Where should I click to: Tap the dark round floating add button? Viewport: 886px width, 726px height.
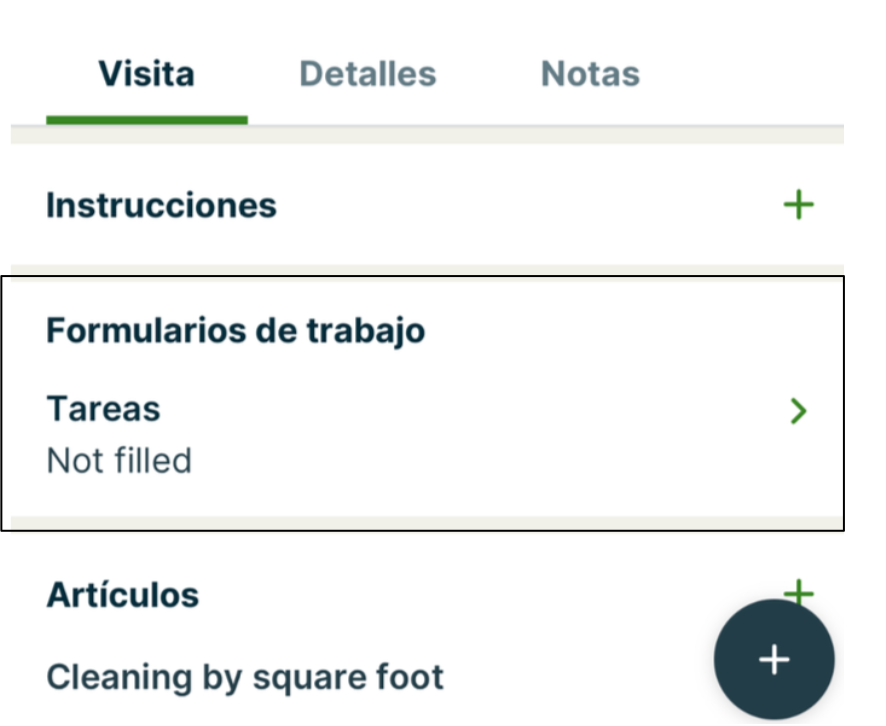pos(773,660)
